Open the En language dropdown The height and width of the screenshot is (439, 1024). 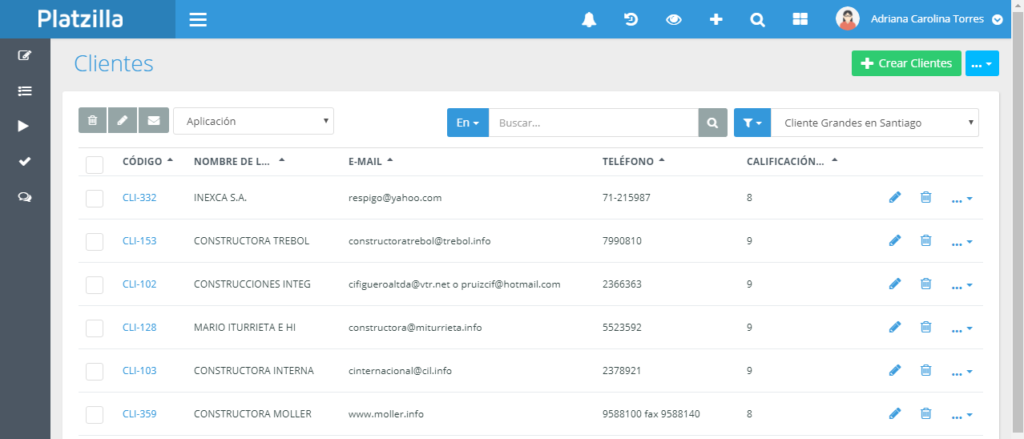click(x=467, y=122)
